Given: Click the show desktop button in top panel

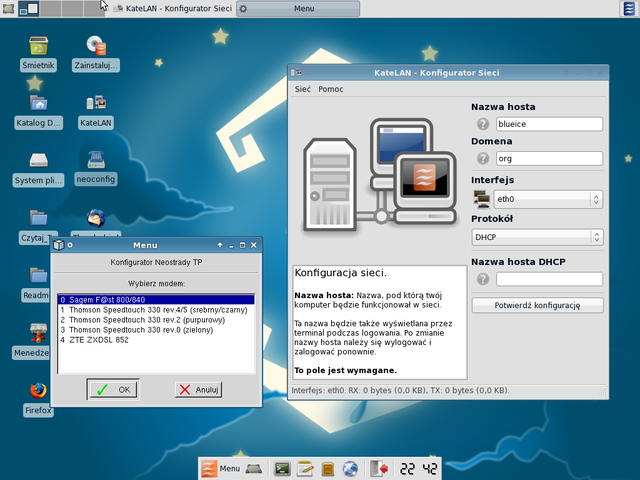Looking at the screenshot, I should [x=8, y=8].
